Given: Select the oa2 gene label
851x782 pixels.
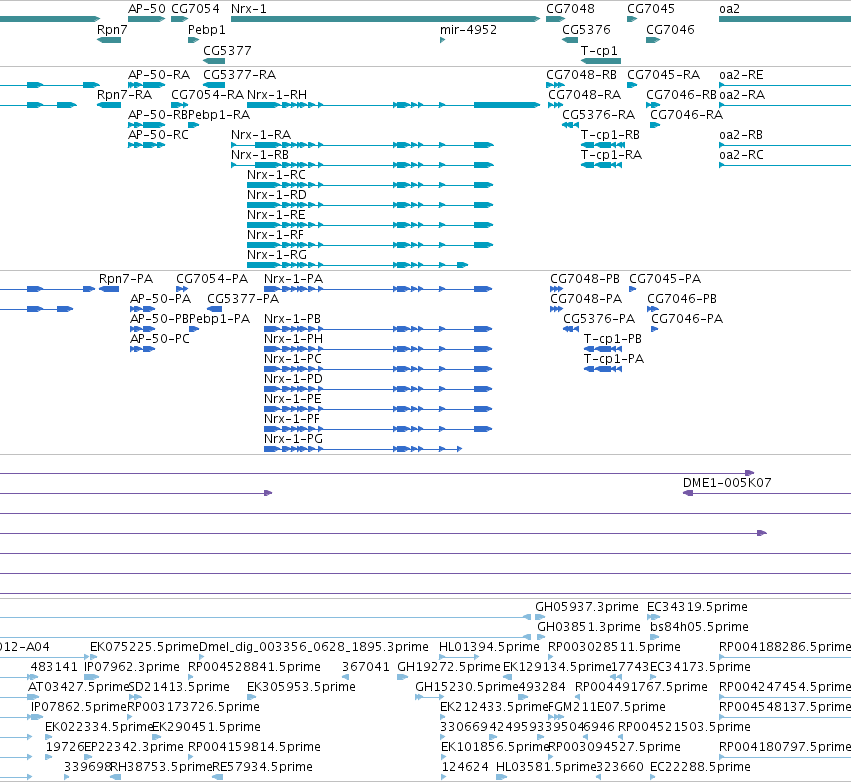Looking at the screenshot, I should coord(729,9).
